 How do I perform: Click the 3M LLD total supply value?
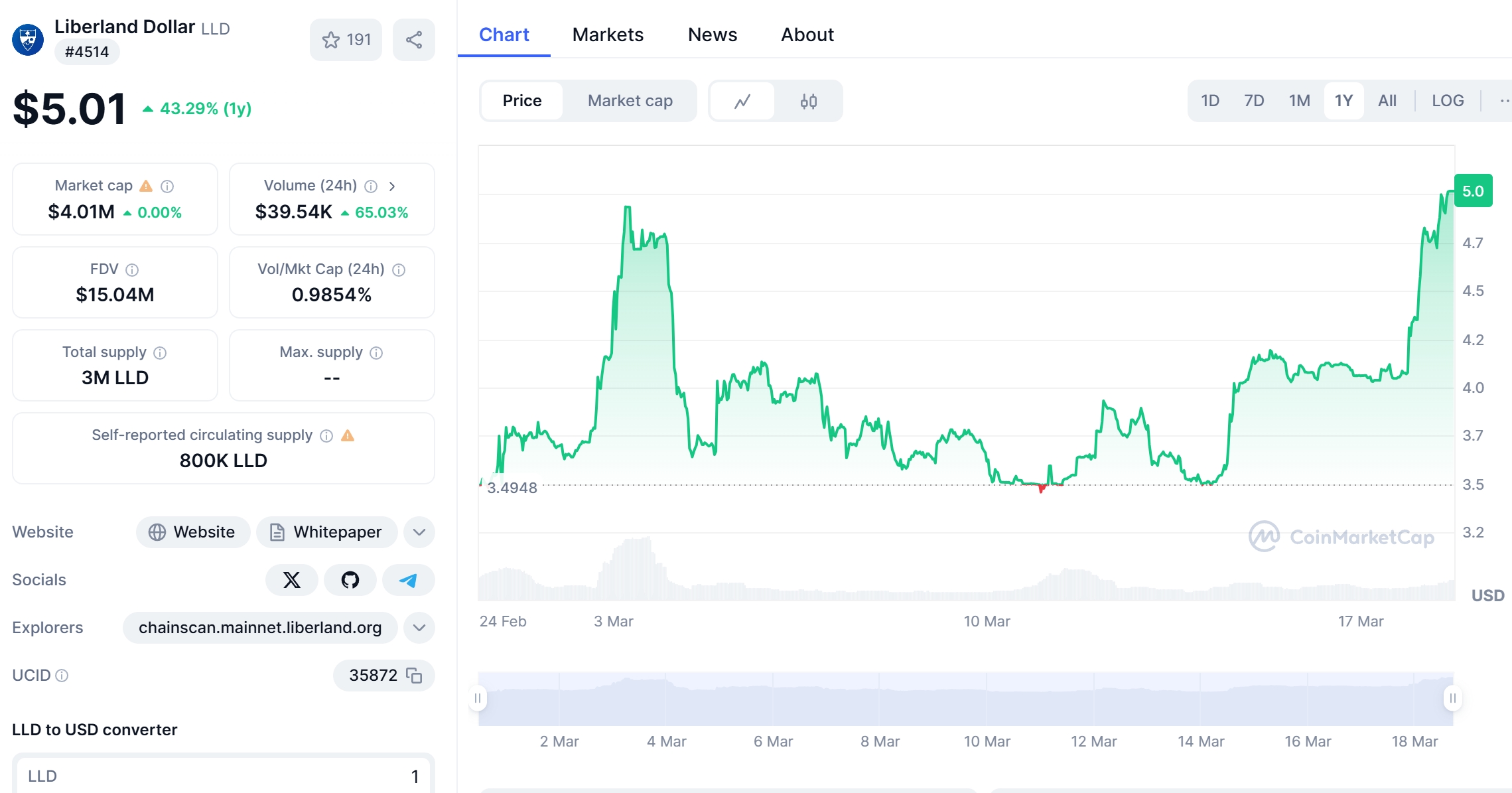115,378
